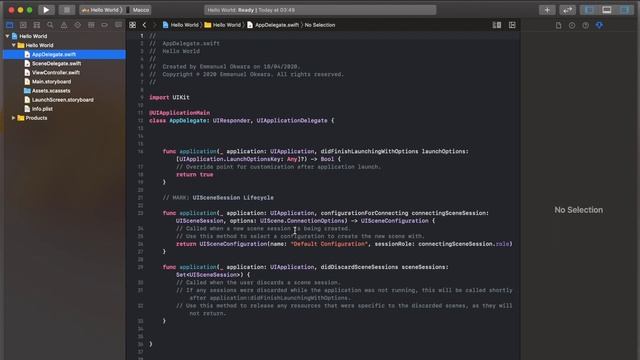Show the Test navigator
The image size is (640, 360).
coord(78,25)
